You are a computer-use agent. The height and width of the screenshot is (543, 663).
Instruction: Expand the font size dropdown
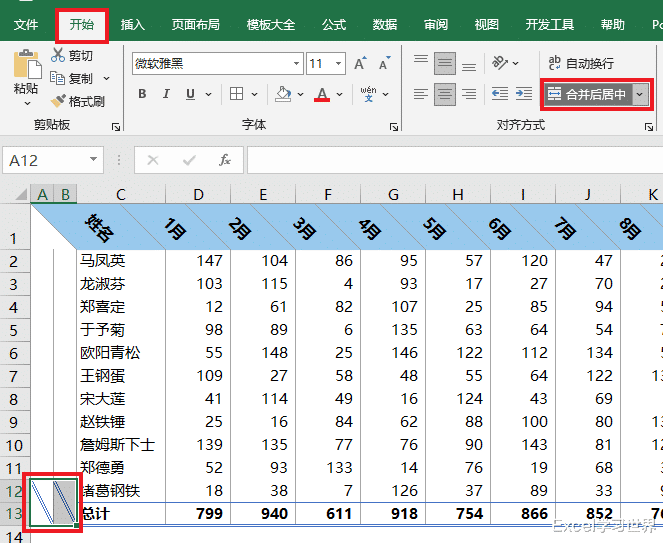tap(339, 64)
